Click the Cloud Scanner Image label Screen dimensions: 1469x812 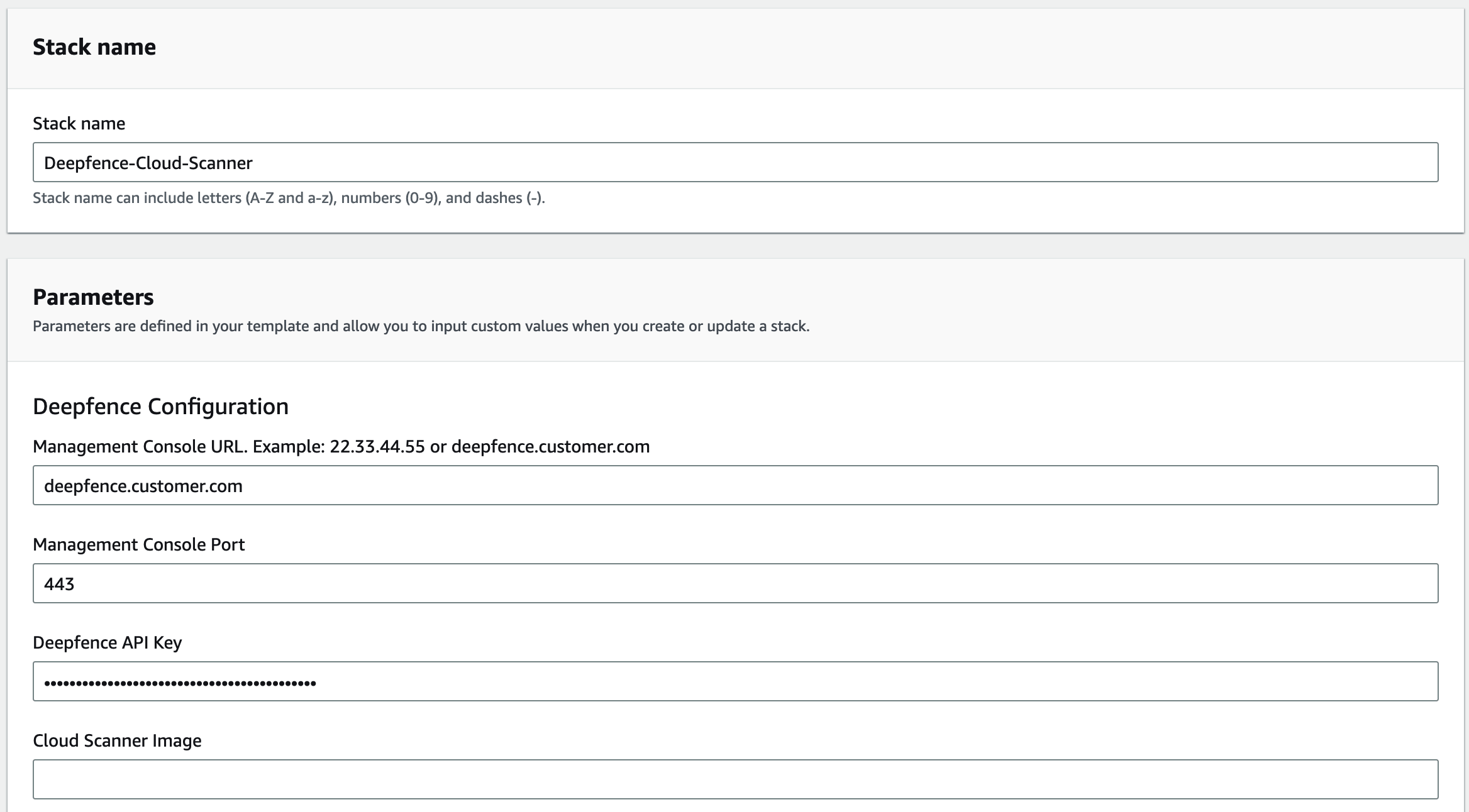click(117, 740)
